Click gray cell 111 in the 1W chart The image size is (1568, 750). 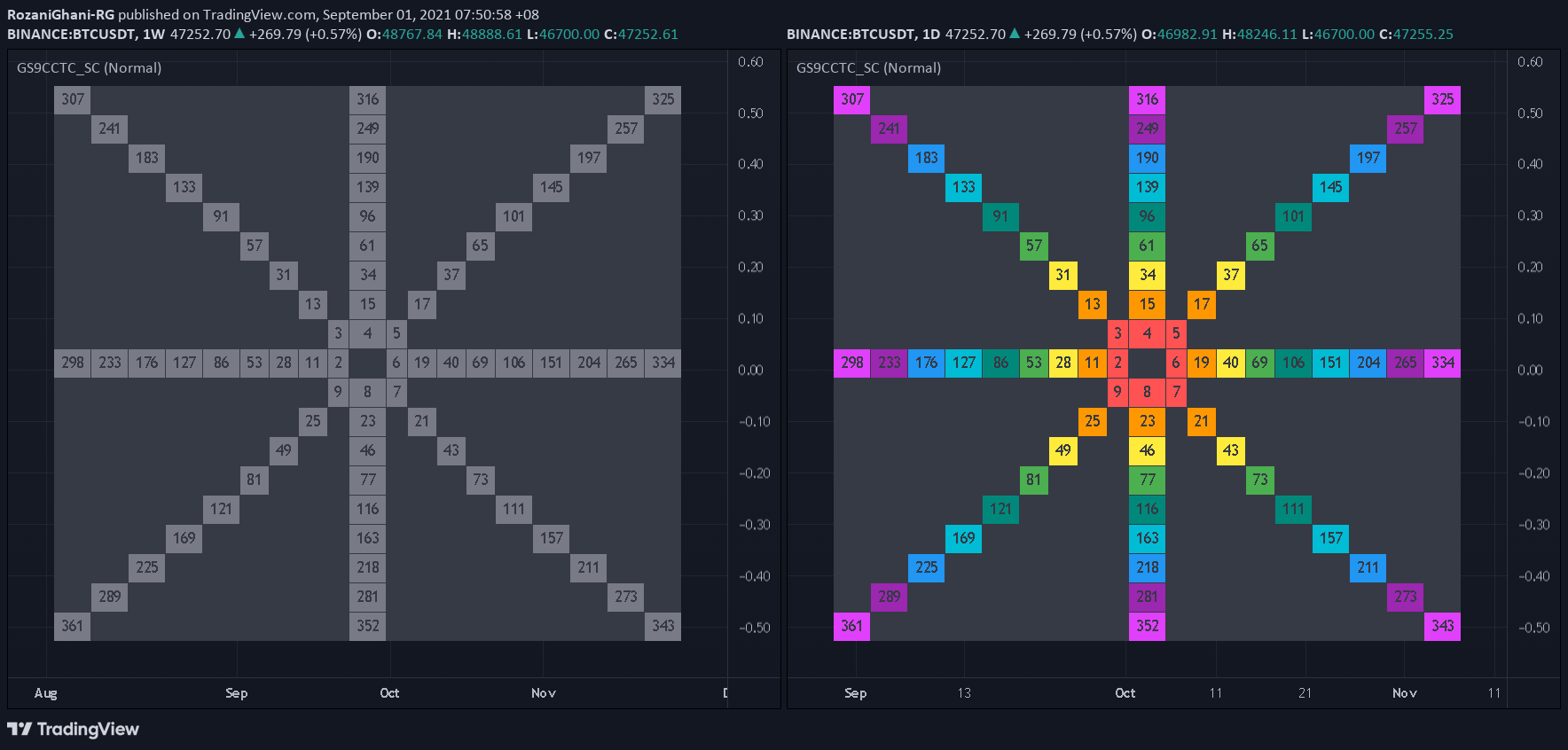tap(514, 509)
